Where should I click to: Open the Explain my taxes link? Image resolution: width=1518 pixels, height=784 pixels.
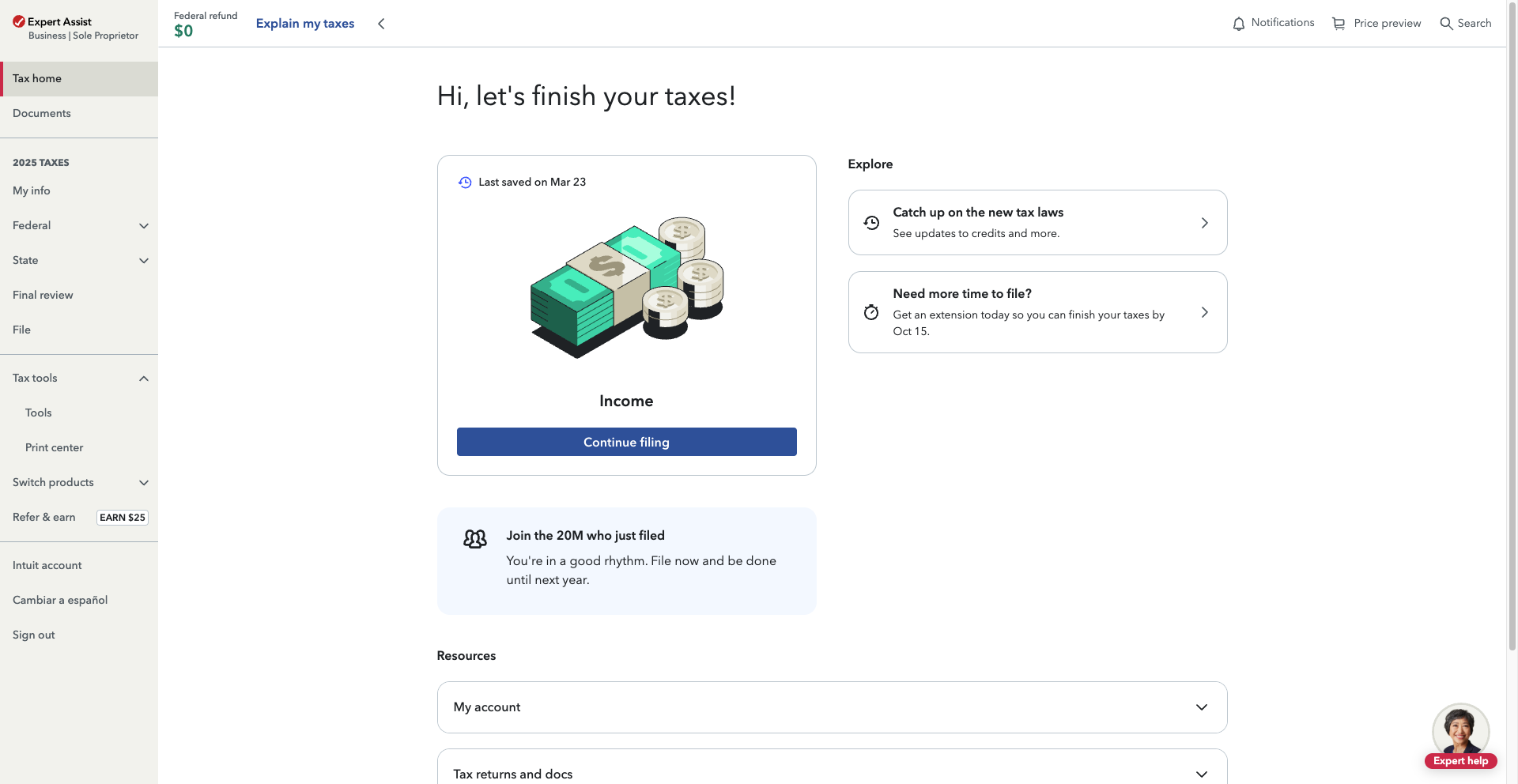tap(305, 24)
